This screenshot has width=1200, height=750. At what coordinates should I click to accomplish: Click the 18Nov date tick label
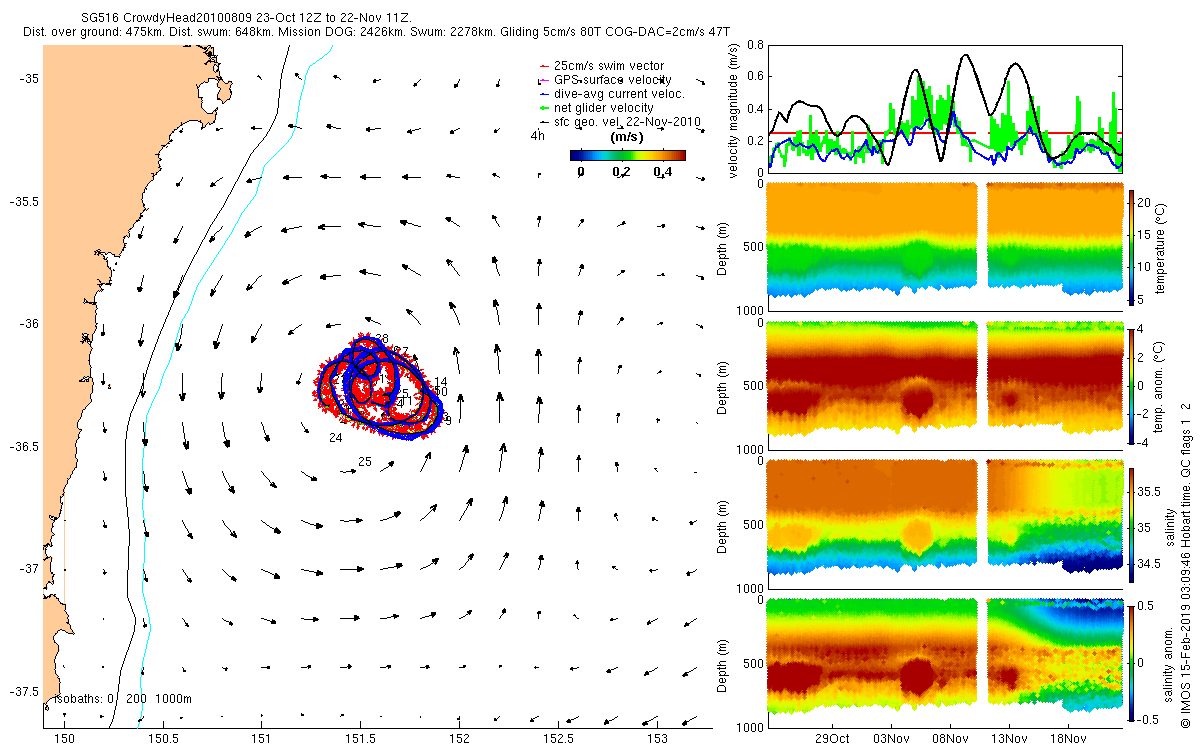point(1067,739)
